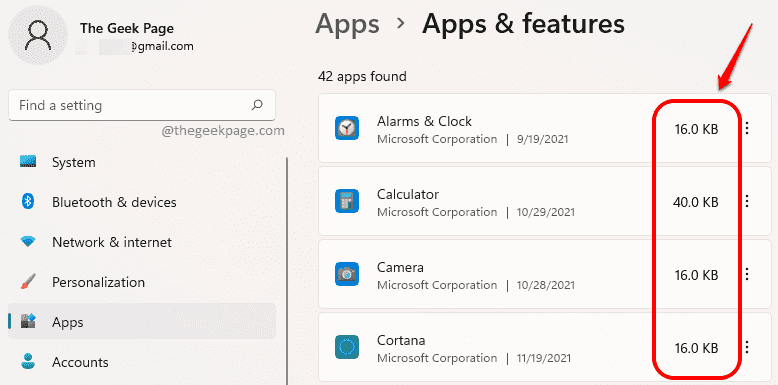778x385 pixels.
Task: Click Microsoft Corporation under Alarms & Clock
Action: pyautogui.click(x=437, y=139)
